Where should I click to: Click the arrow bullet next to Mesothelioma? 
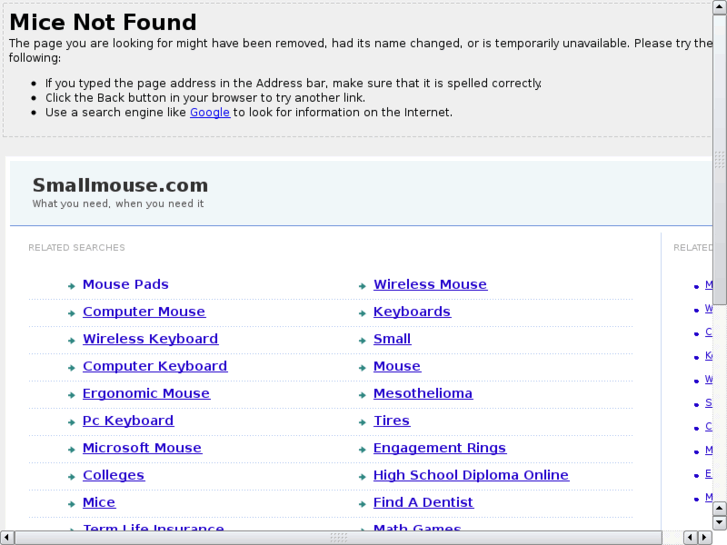pyautogui.click(x=362, y=395)
